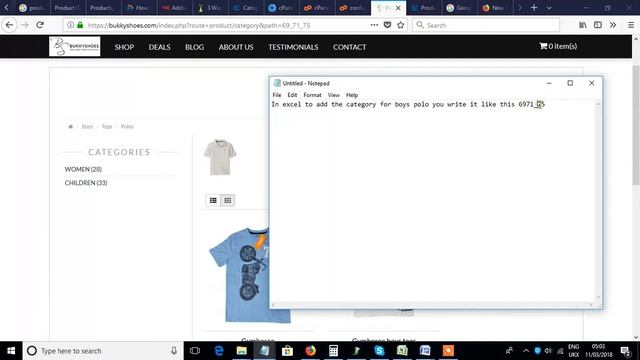Image resolution: width=640 pixels, height=360 pixels.
Task: Click the Firefox forward arrow
Action: (x=25, y=25)
